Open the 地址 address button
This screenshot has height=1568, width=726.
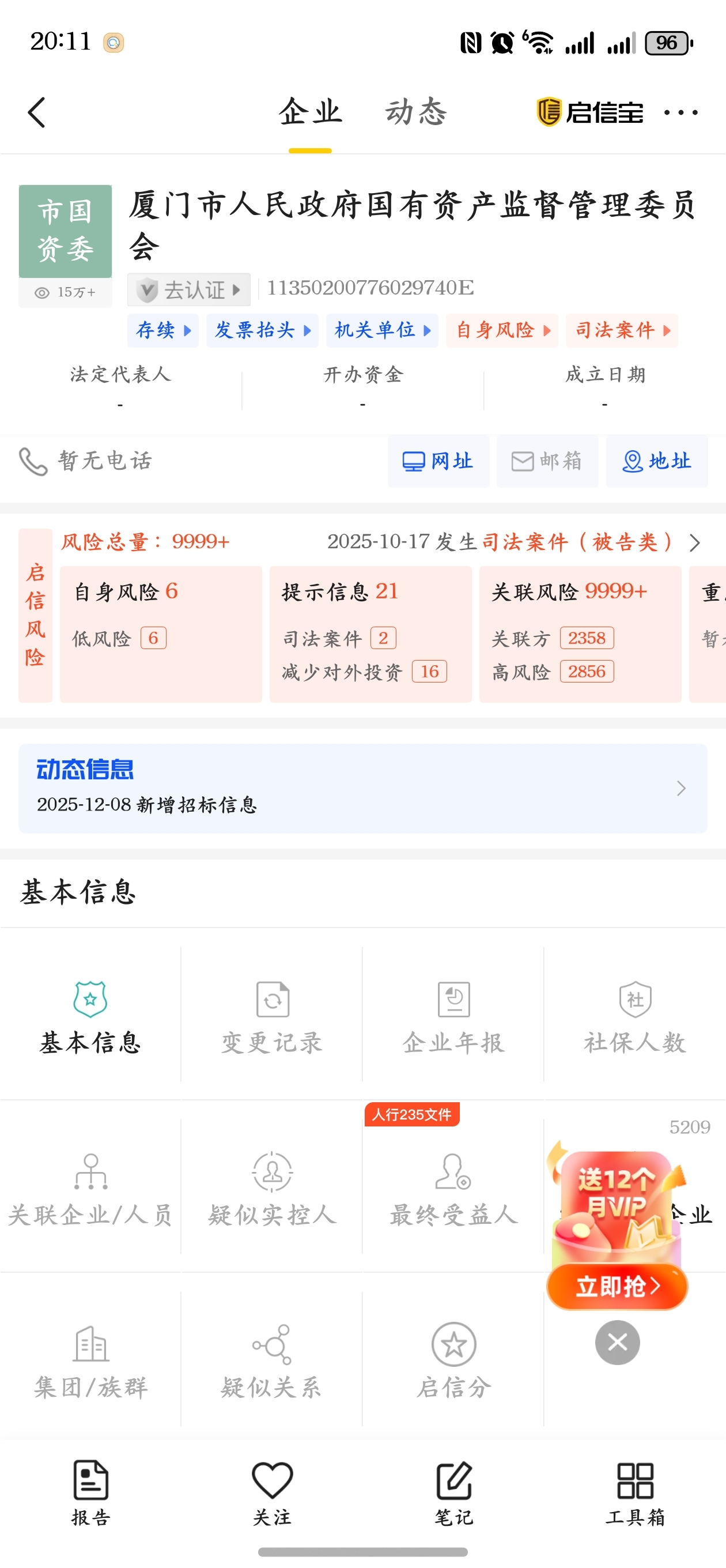(657, 461)
